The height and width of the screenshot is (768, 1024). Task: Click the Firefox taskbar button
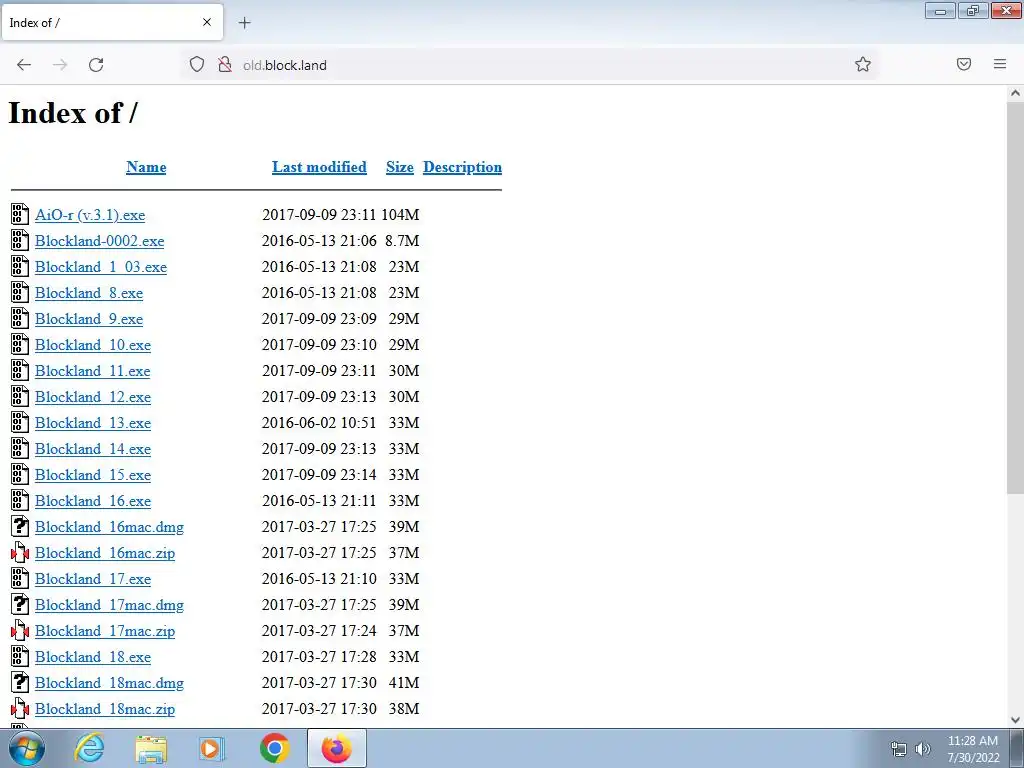point(336,748)
